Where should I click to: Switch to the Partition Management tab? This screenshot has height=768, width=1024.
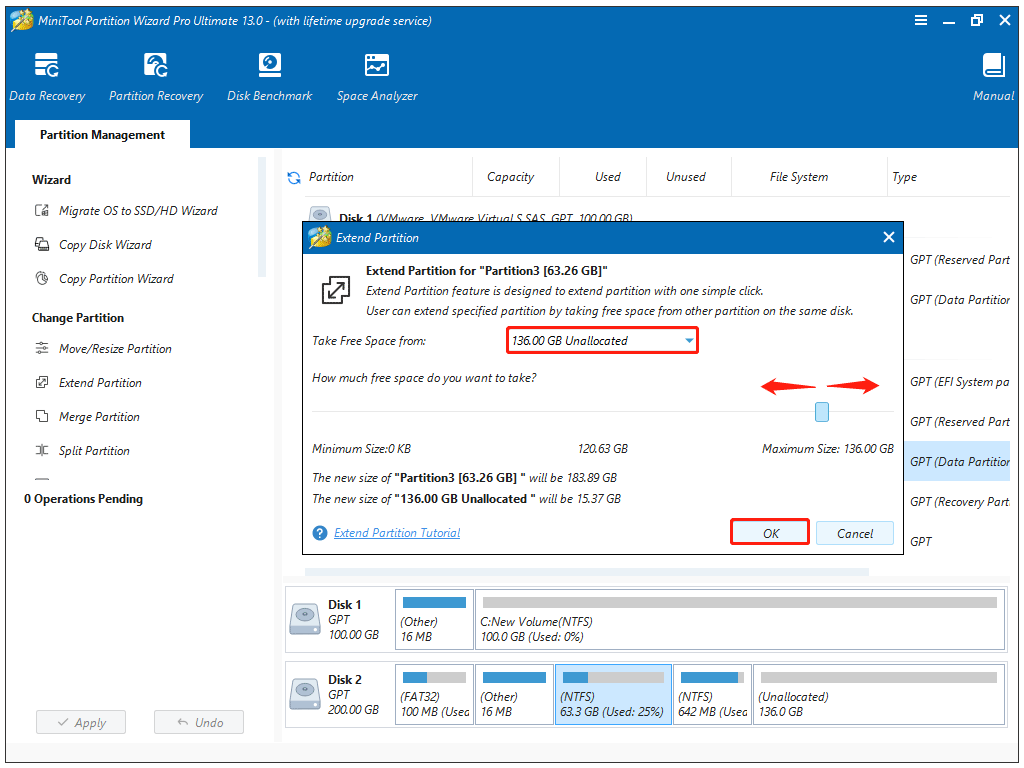click(102, 135)
